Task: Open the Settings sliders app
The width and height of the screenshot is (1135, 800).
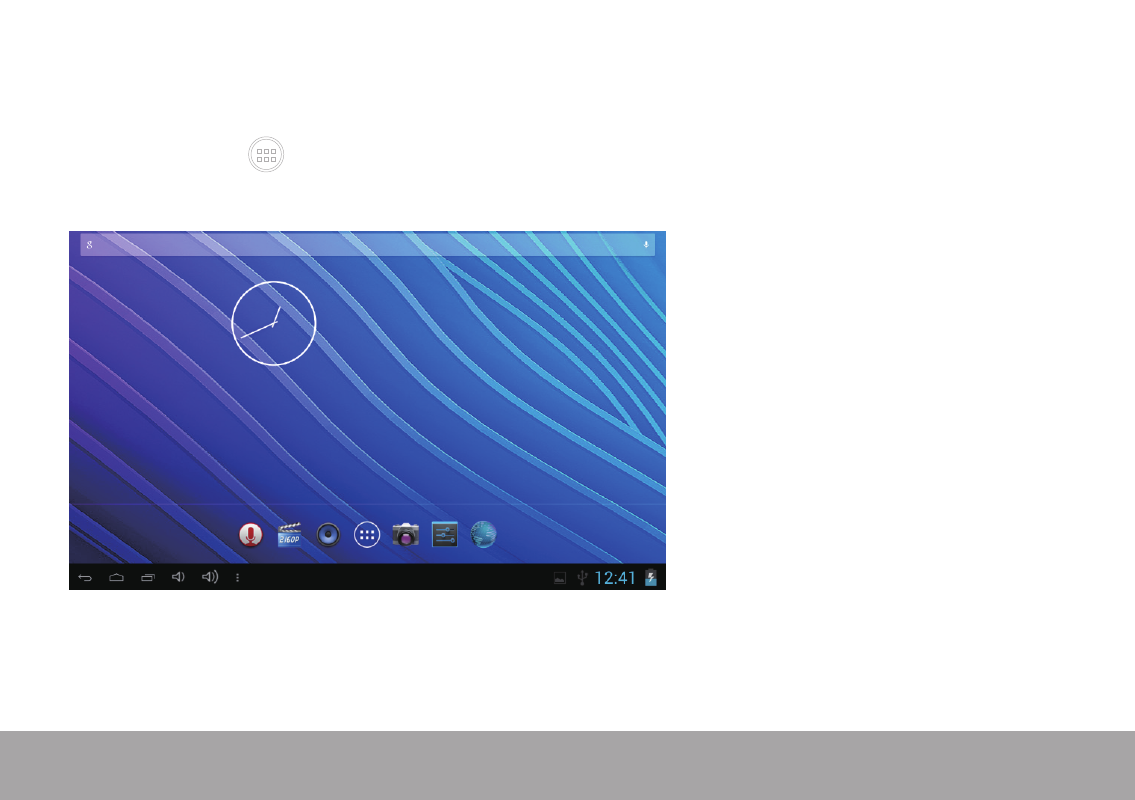Action: 445,535
